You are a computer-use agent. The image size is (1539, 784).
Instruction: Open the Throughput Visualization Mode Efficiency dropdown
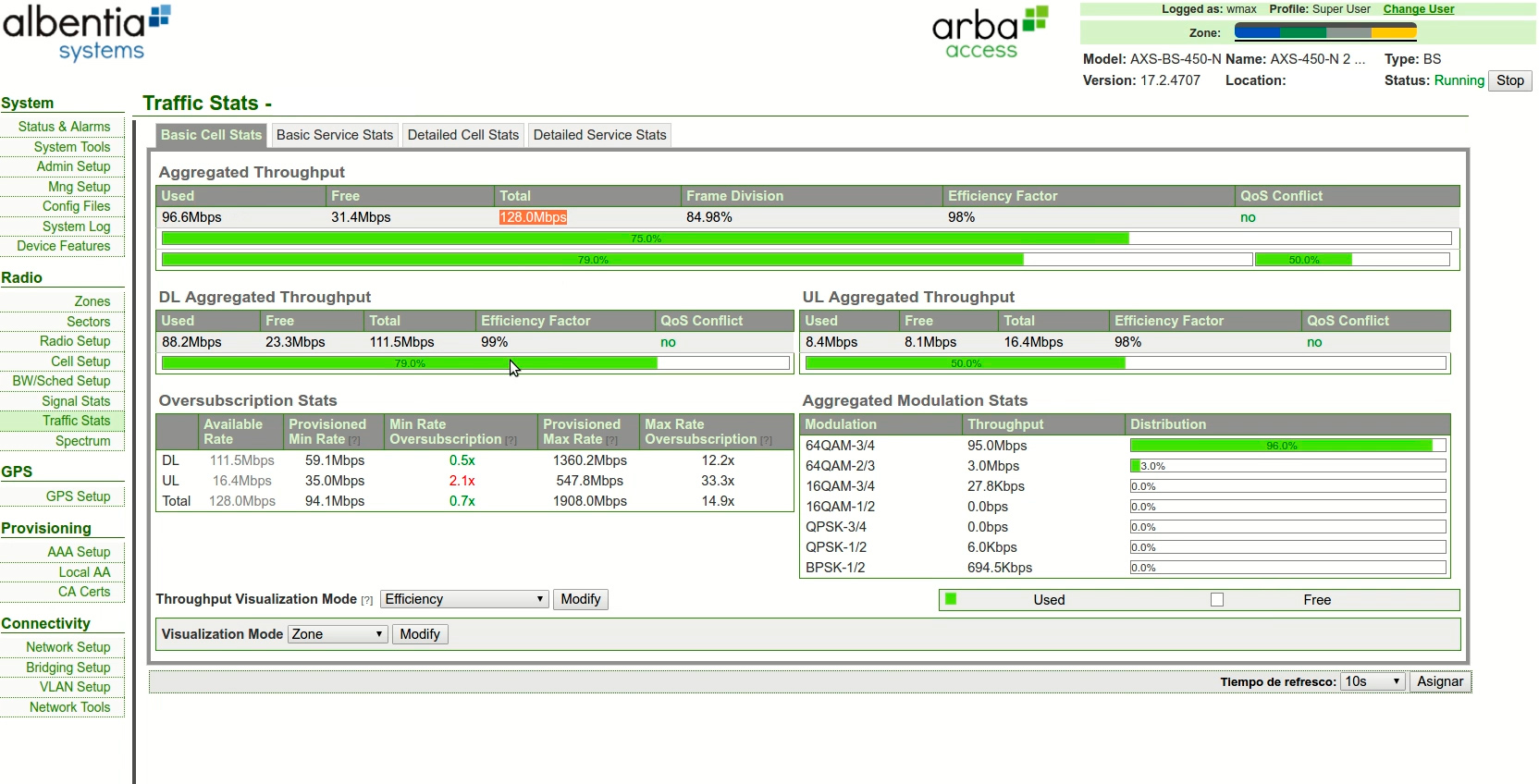[x=464, y=599]
